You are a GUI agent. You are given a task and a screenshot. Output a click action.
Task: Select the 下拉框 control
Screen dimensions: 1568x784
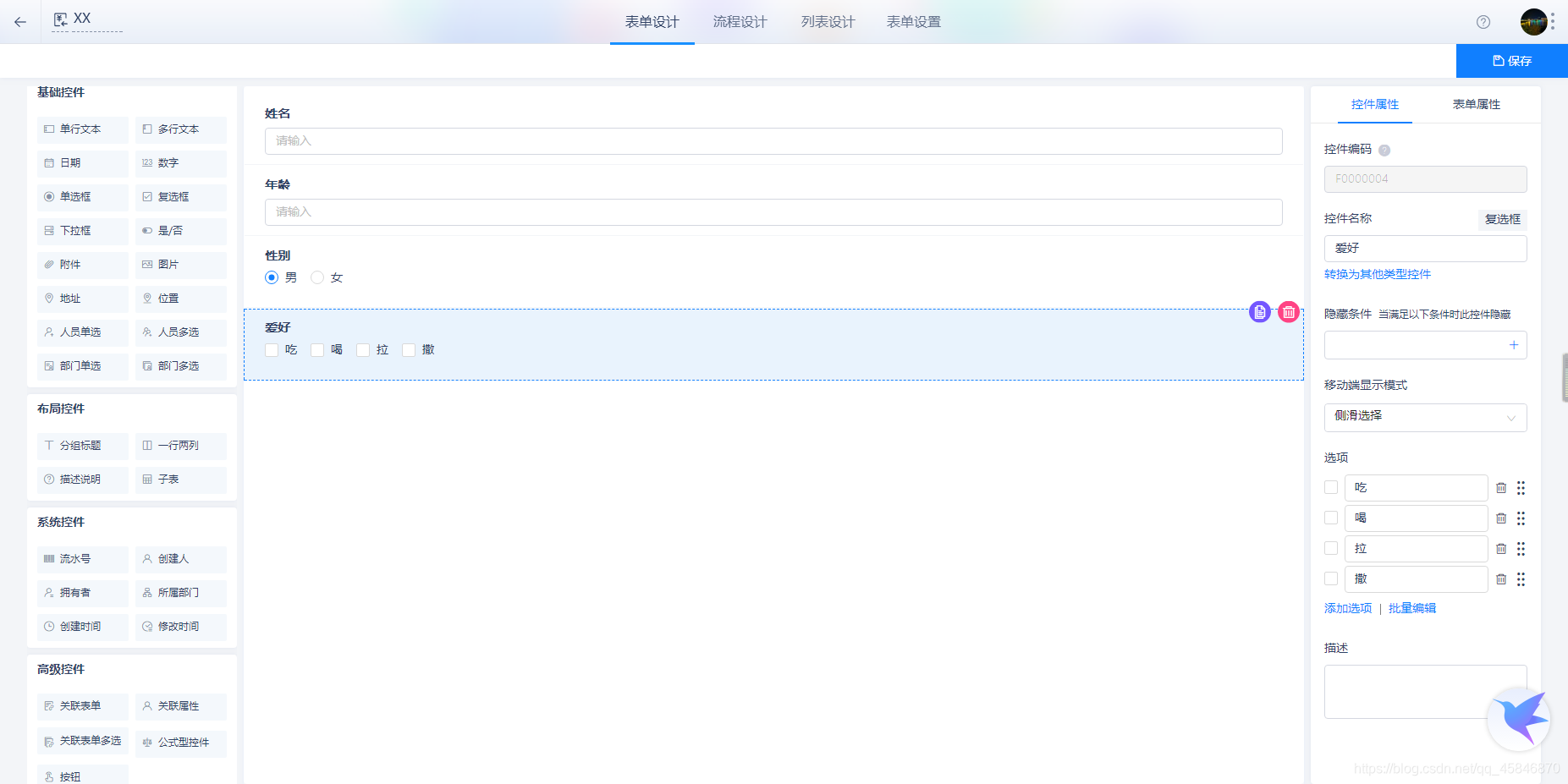click(x=83, y=231)
